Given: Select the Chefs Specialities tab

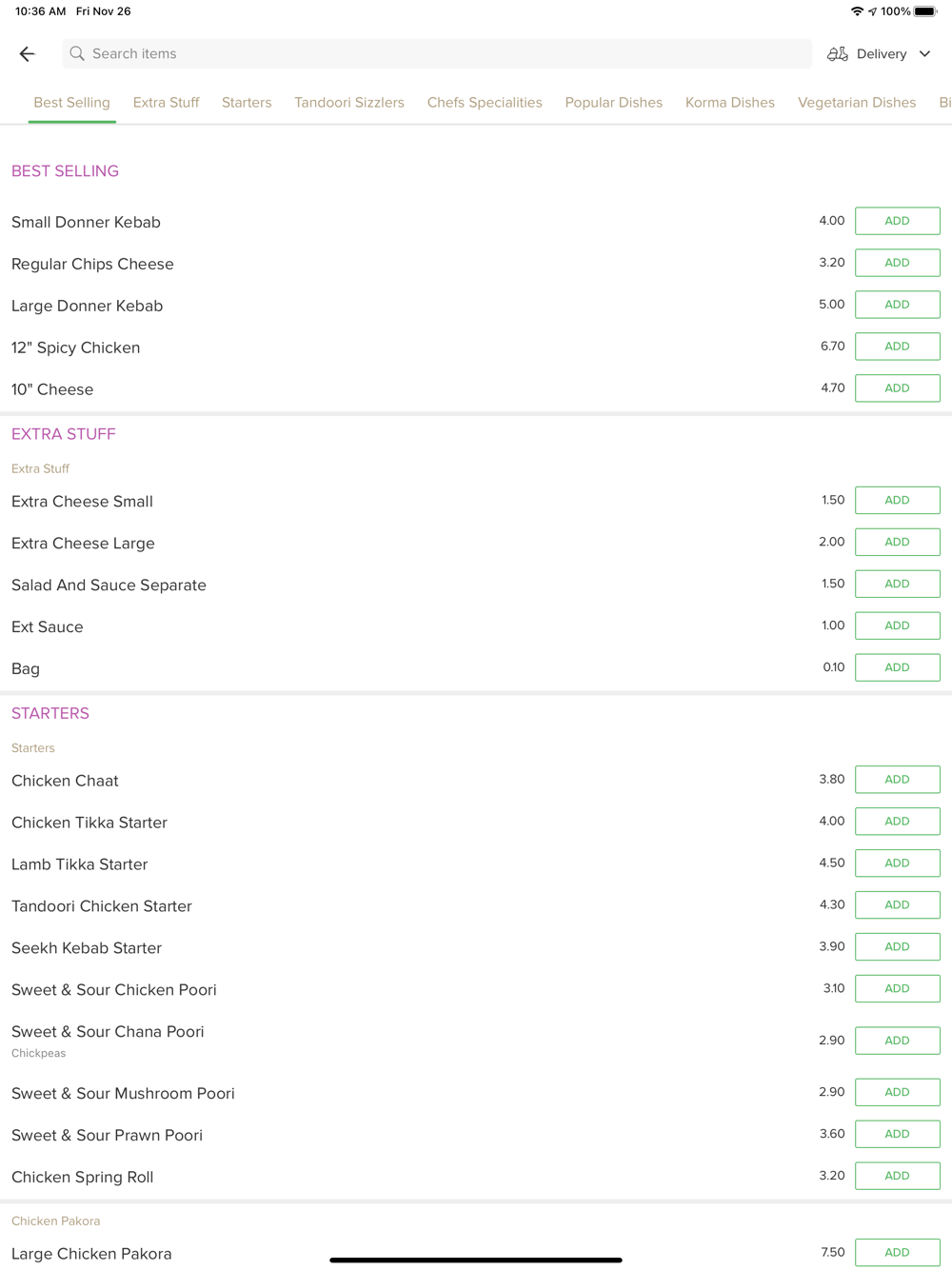Looking at the screenshot, I should 485,103.
